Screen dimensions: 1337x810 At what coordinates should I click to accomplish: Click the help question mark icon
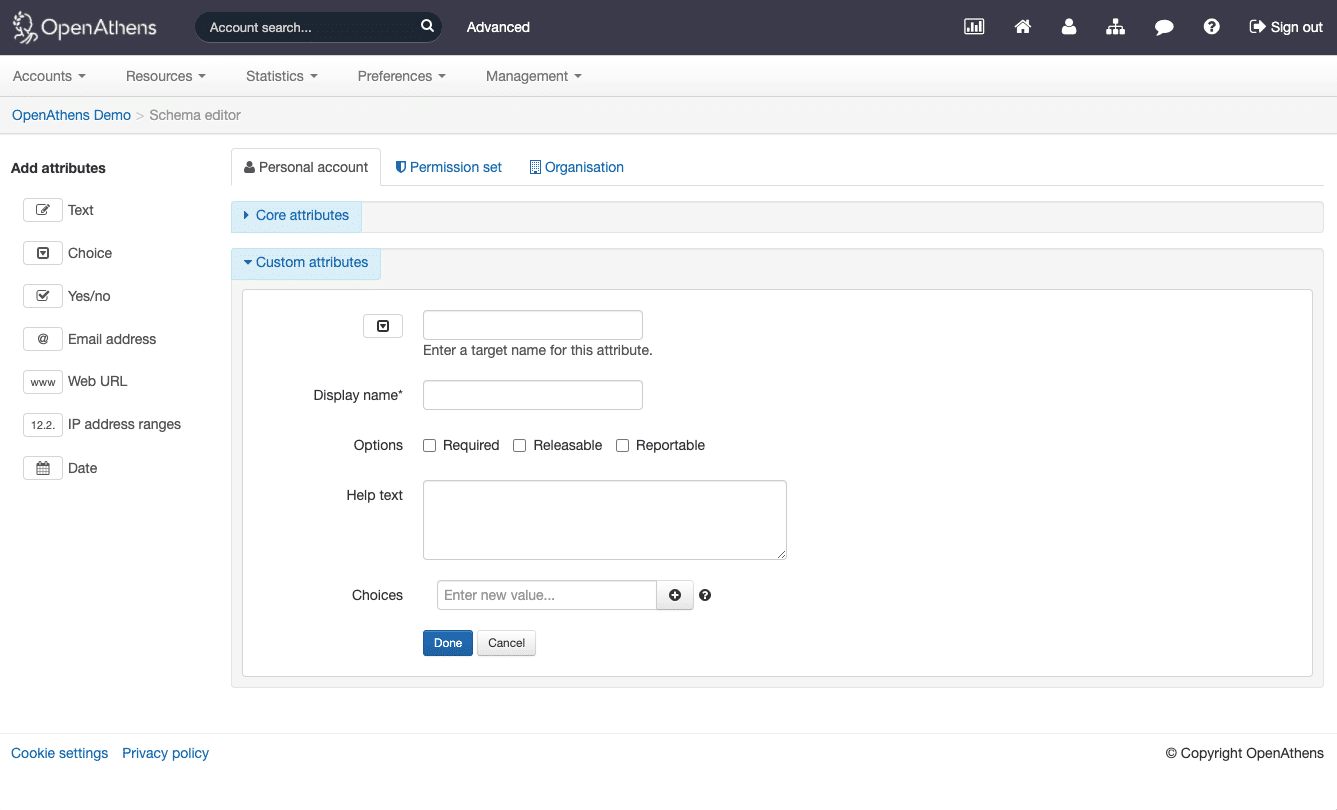(x=1211, y=26)
